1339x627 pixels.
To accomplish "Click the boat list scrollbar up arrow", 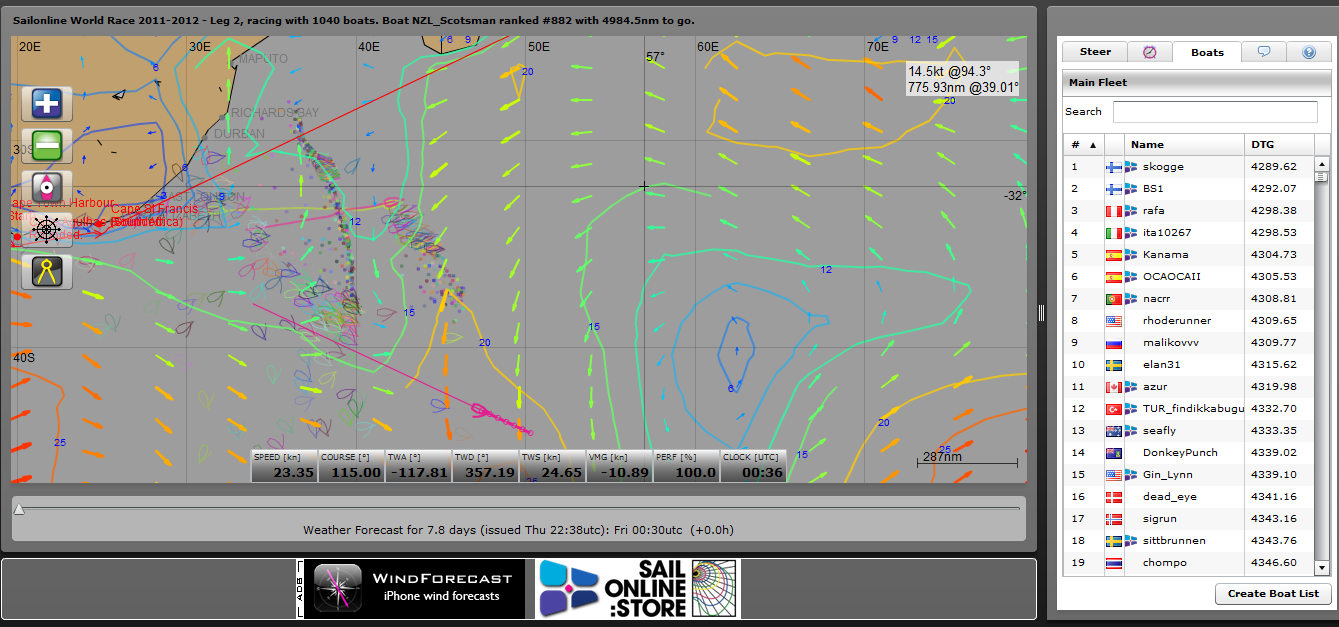I will (1321, 164).
